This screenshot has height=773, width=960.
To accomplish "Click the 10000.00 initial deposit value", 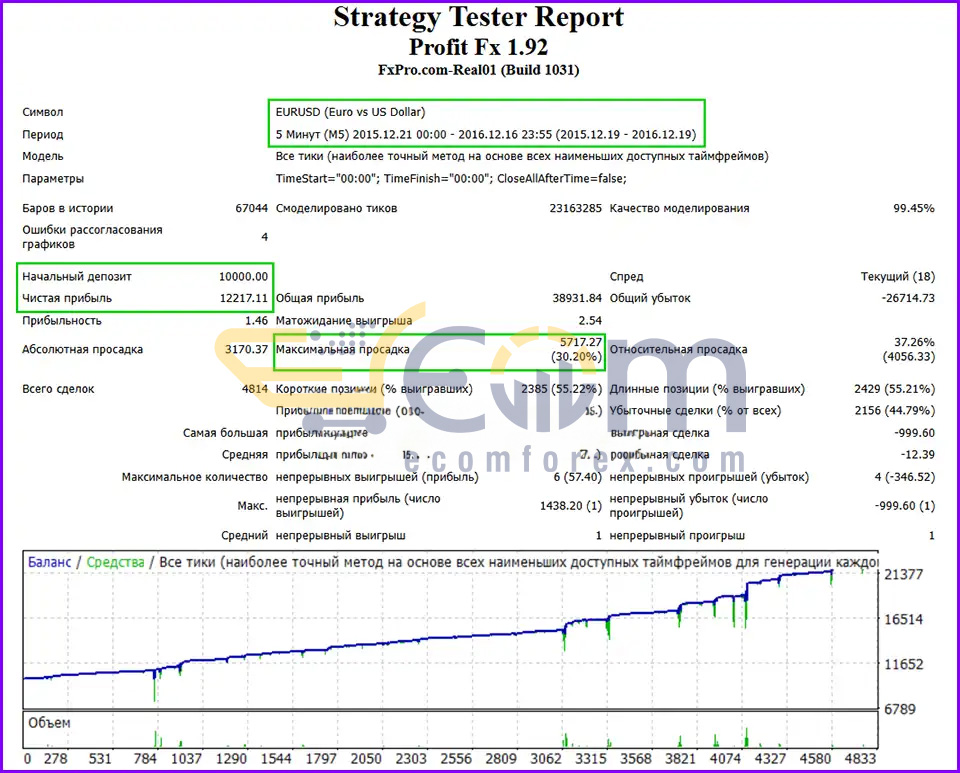I will click(243, 276).
